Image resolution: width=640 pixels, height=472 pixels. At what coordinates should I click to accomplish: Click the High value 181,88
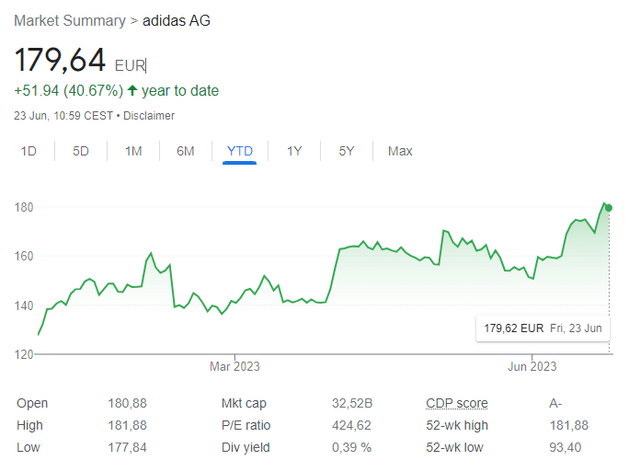127,425
